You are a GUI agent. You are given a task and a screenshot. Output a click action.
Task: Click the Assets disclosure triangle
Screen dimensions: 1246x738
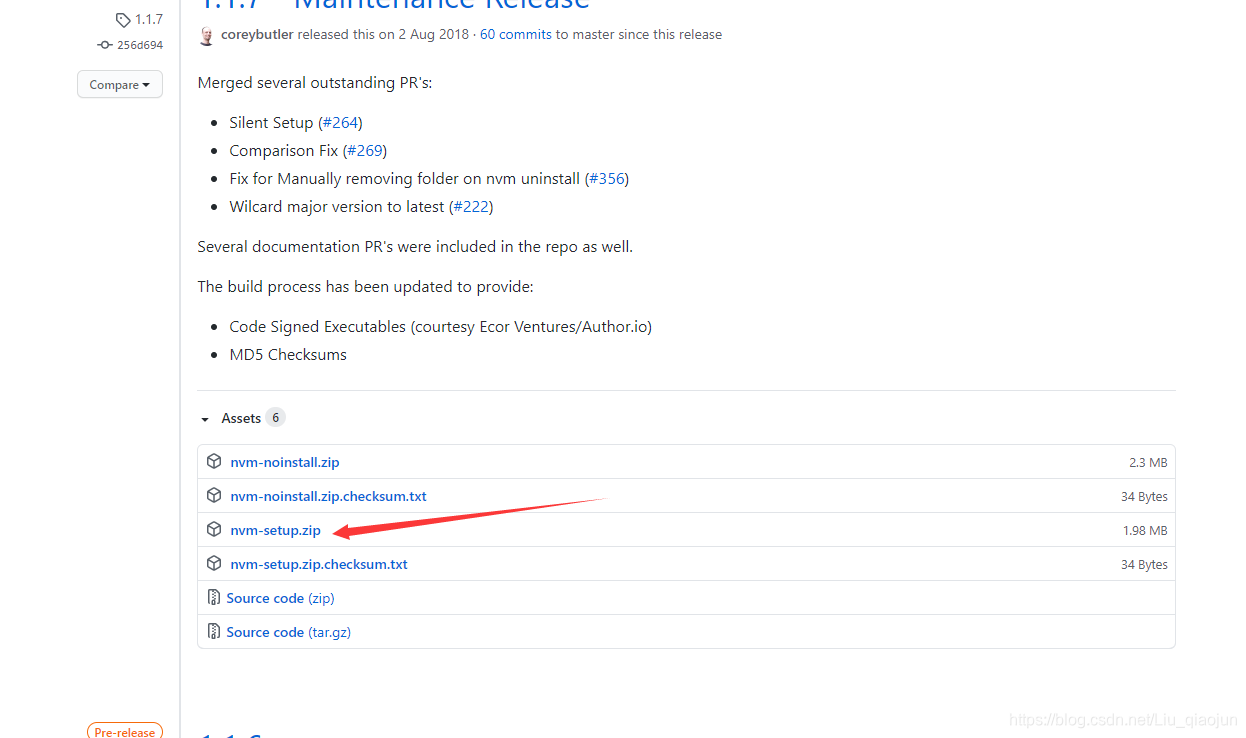[x=205, y=418]
